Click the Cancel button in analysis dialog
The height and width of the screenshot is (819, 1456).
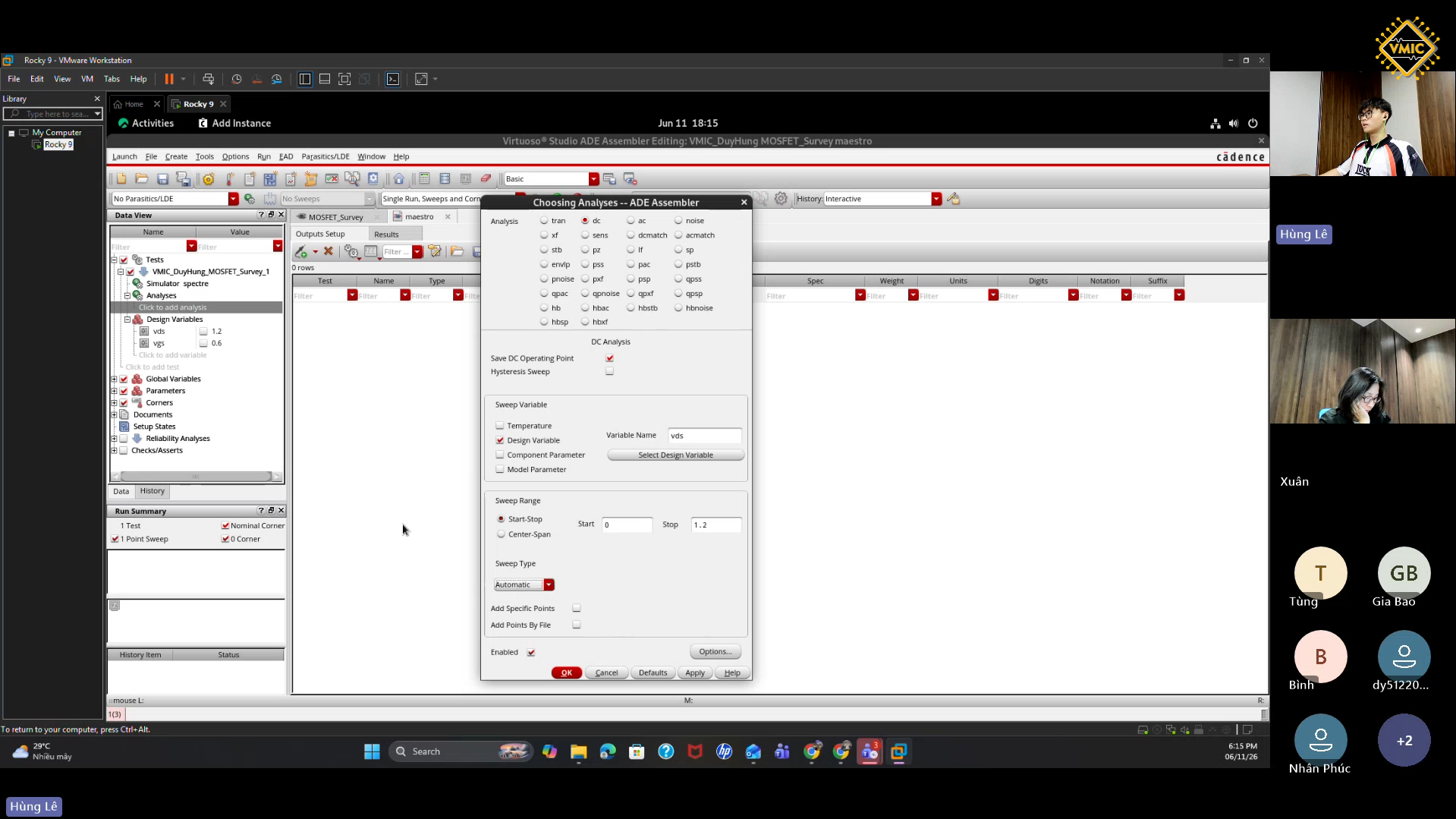pos(606,673)
